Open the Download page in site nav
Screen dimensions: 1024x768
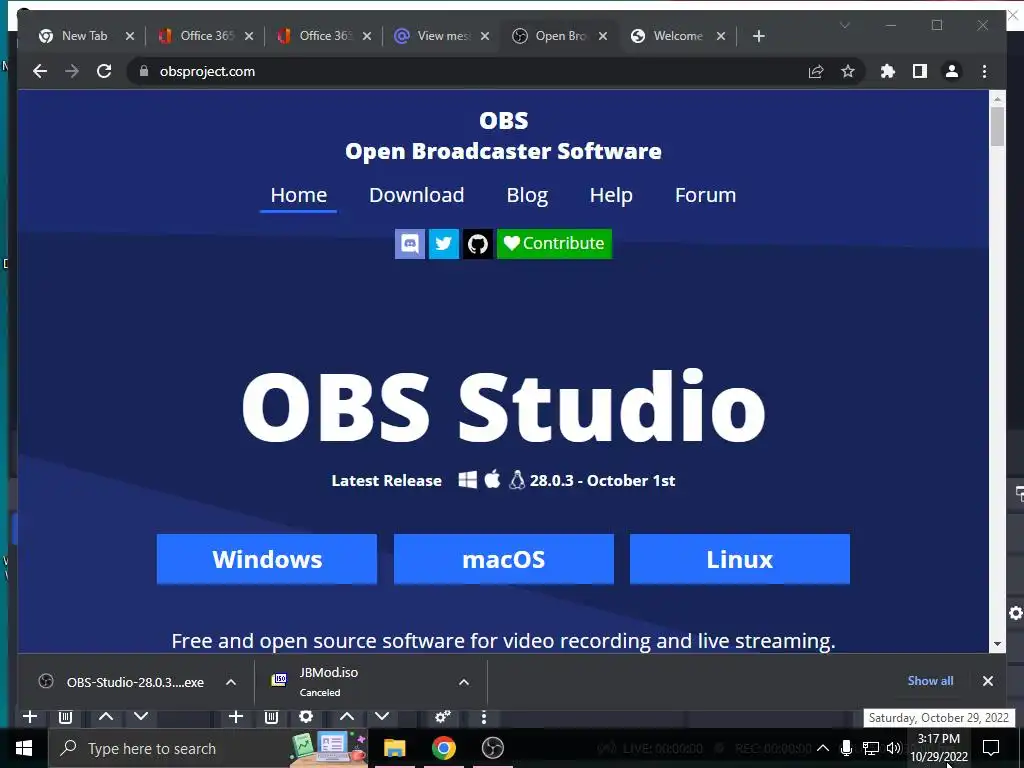point(417,195)
